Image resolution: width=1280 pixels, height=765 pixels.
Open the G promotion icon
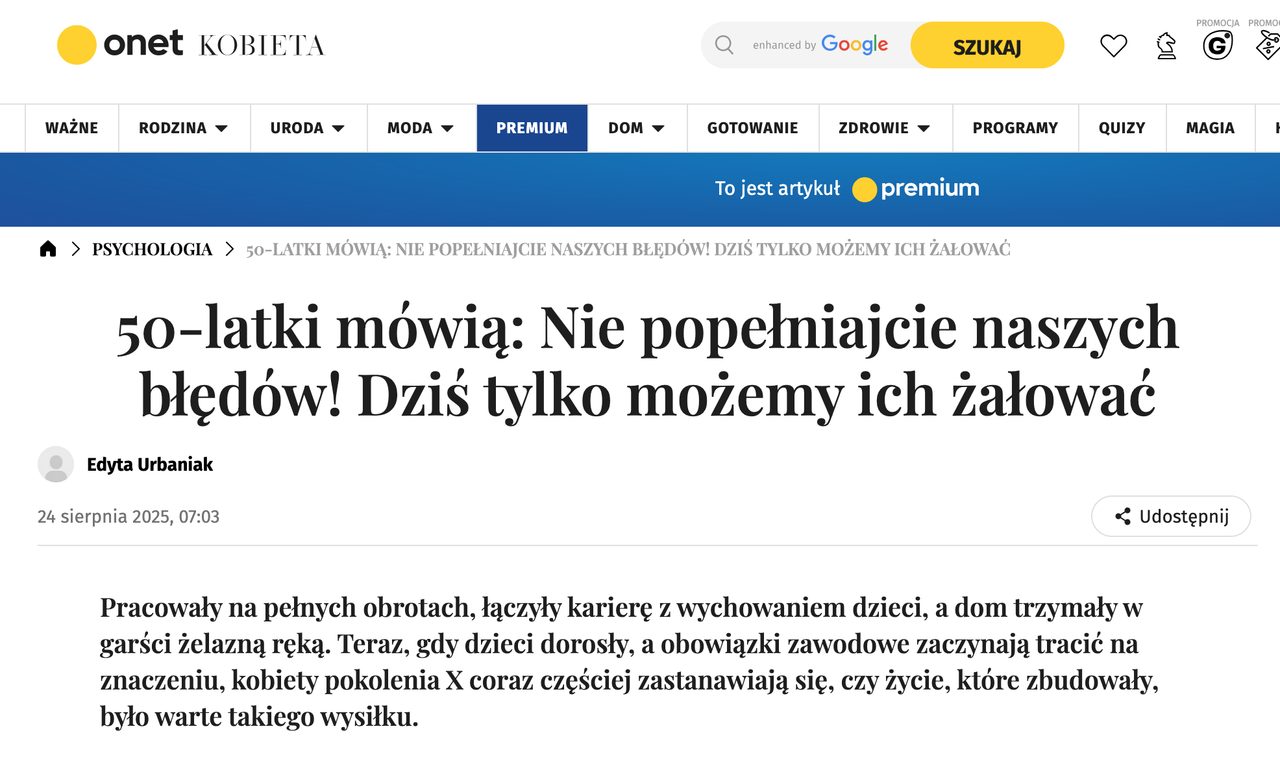pos(1217,44)
